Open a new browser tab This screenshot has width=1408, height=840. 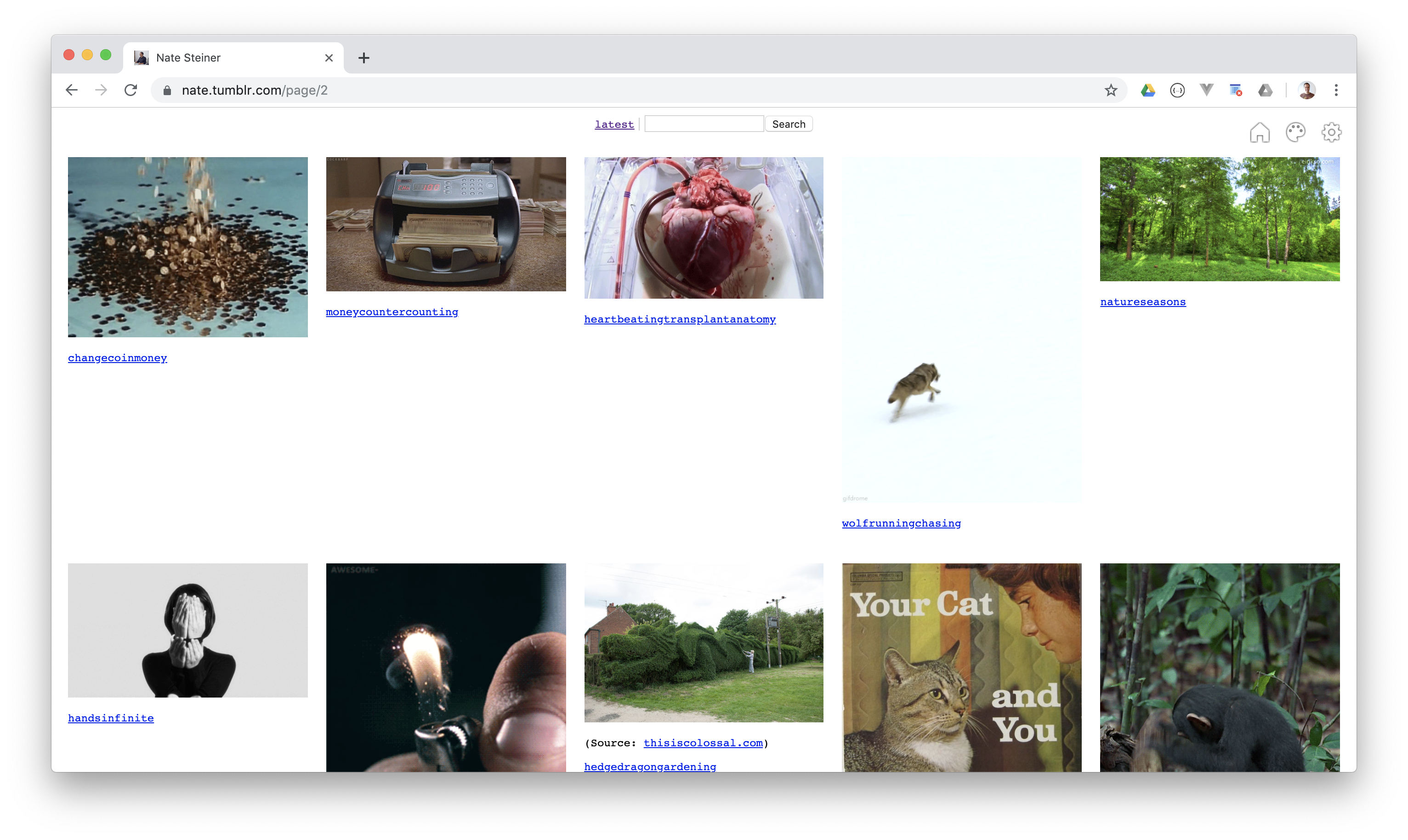(x=364, y=58)
